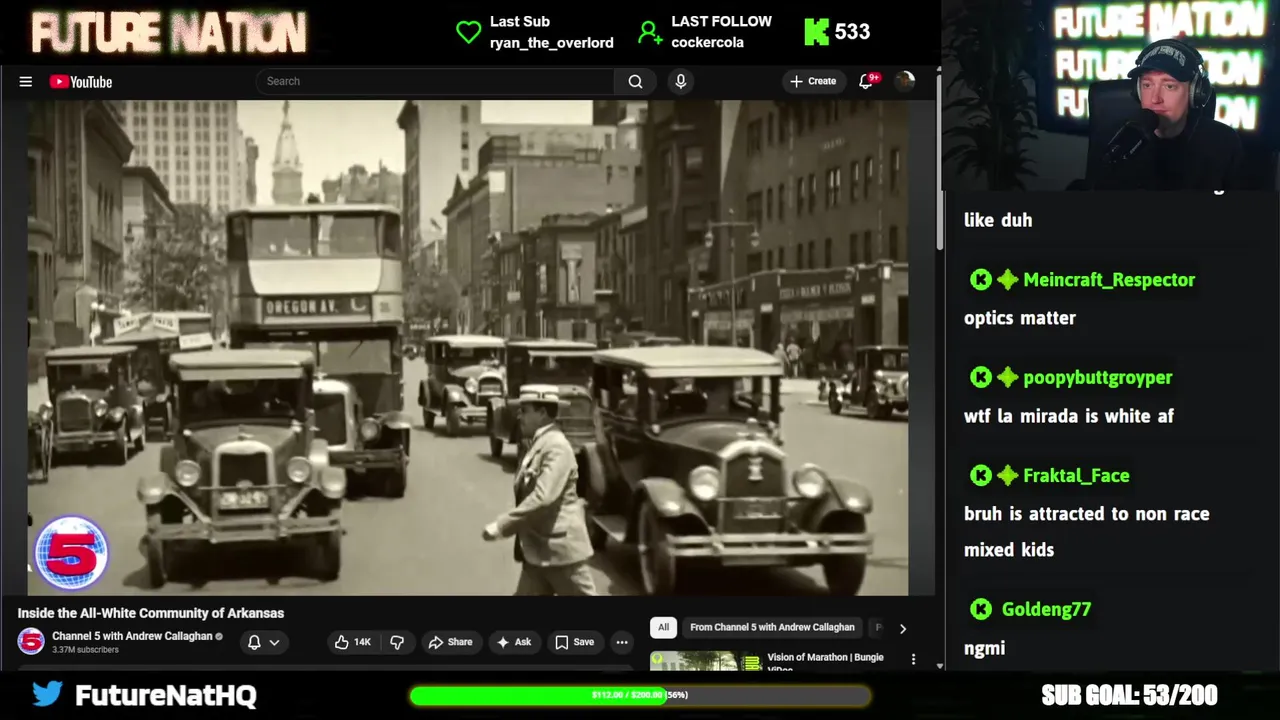
Task: Click the green heart Last Sub icon
Action: click(x=468, y=32)
